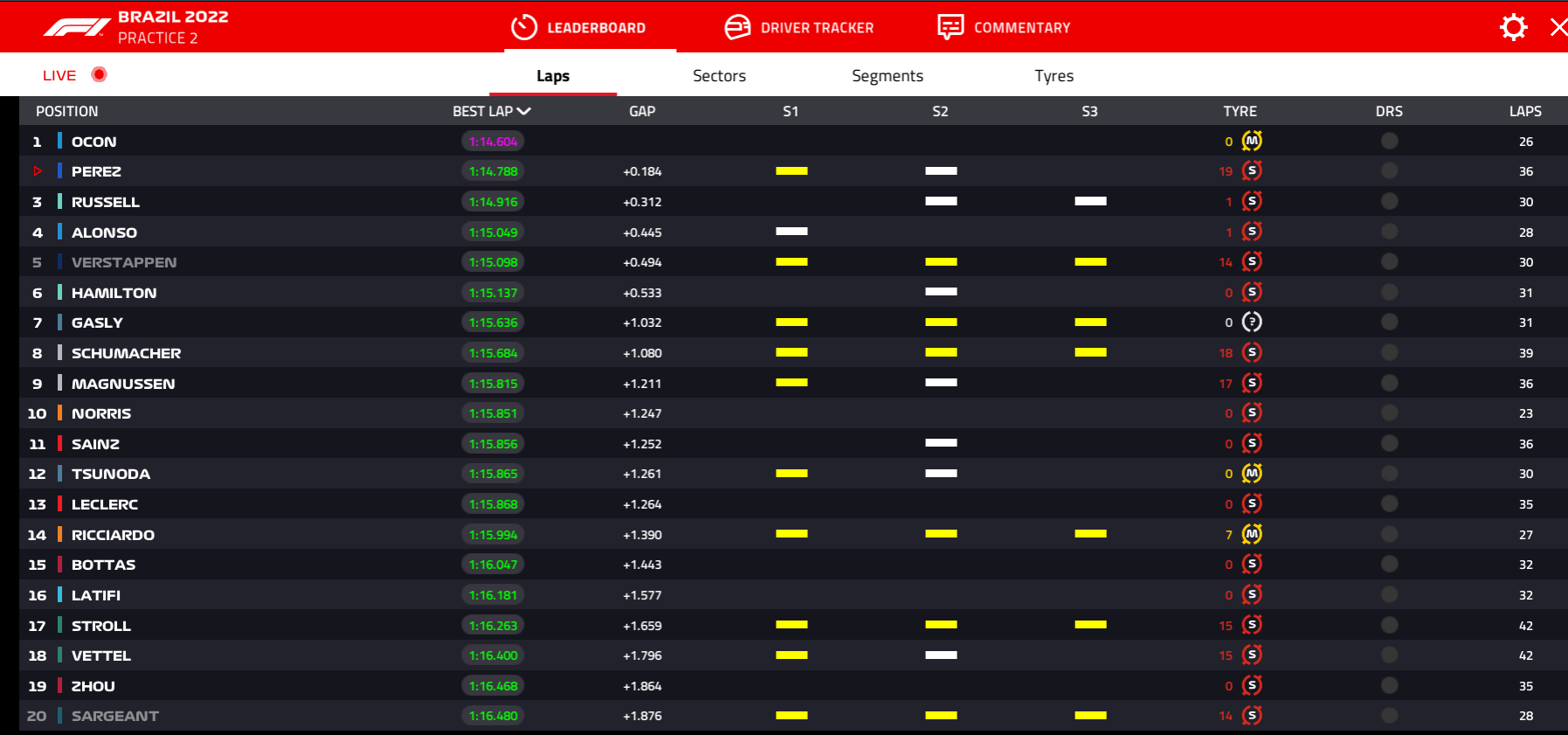
Task: Click Norris's DRS indicator dot
Action: coord(1389,413)
